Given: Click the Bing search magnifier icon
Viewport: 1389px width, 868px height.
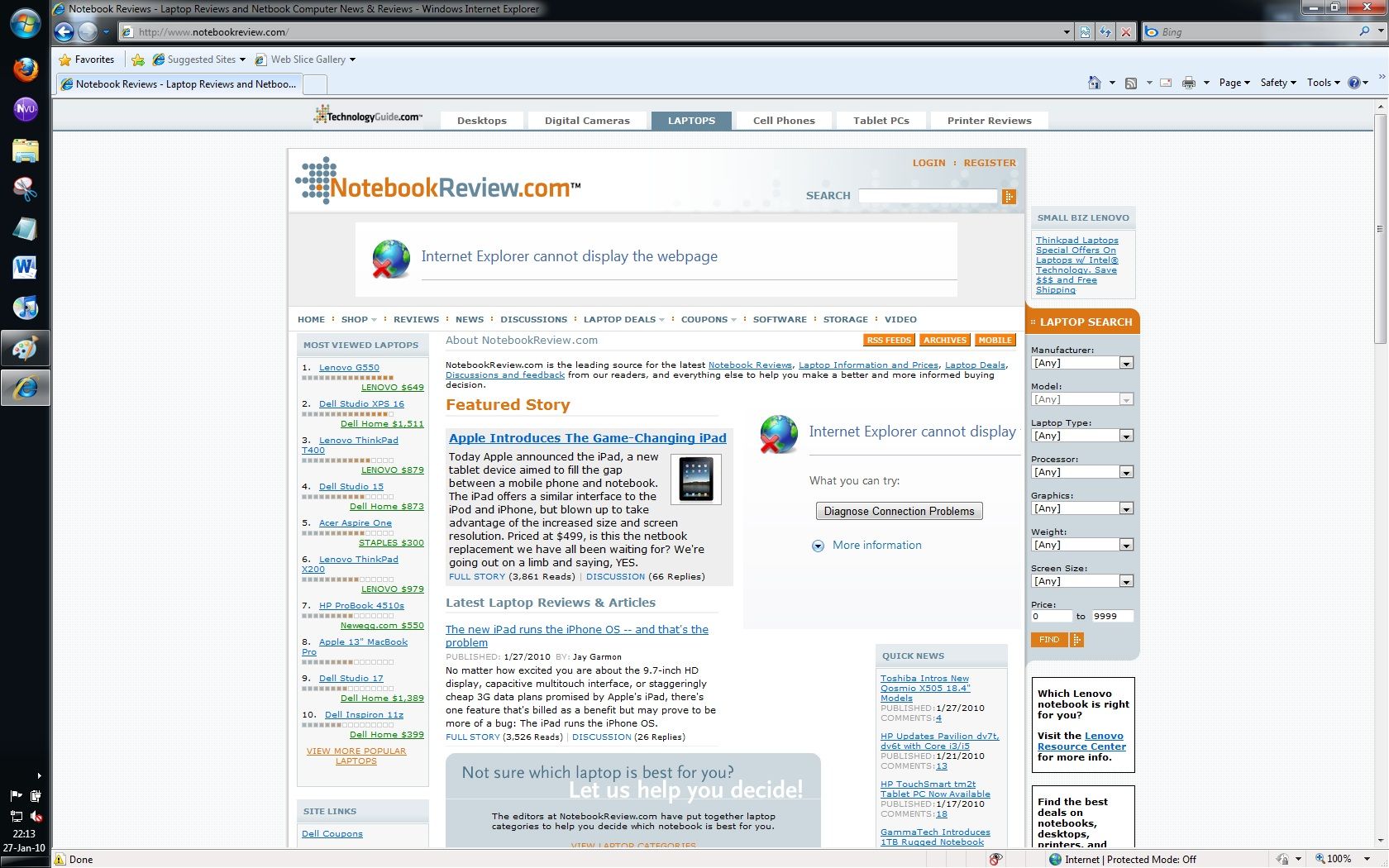Looking at the screenshot, I should point(1364,31).
